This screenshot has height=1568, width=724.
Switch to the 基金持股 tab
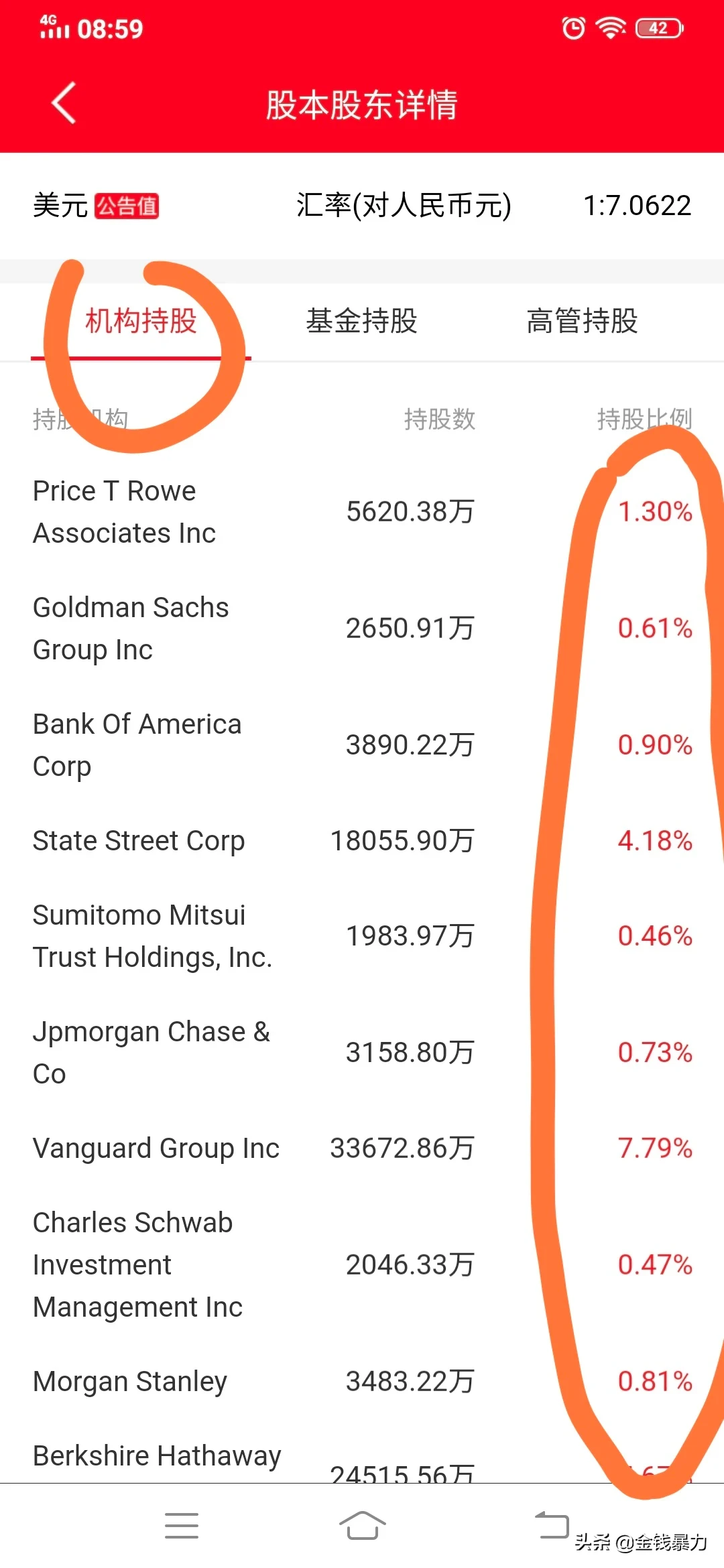(x=361, y=321)
